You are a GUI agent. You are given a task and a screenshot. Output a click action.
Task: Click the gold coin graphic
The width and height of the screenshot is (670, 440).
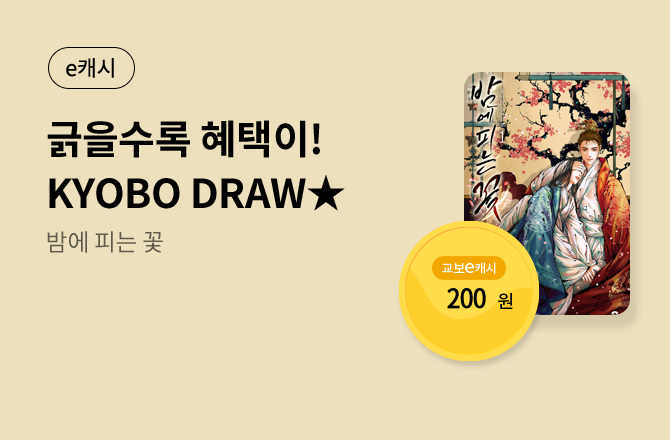469,291
